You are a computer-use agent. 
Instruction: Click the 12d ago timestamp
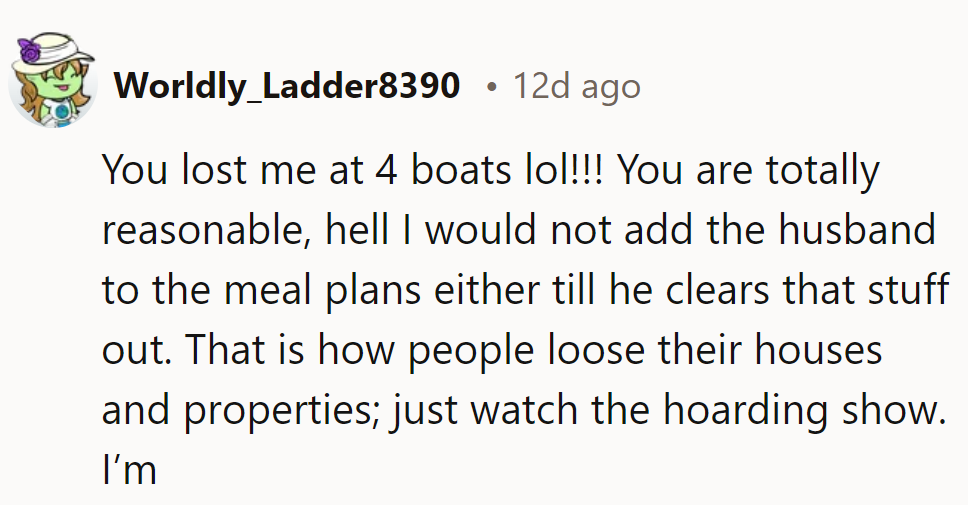(x=577, y=86)
